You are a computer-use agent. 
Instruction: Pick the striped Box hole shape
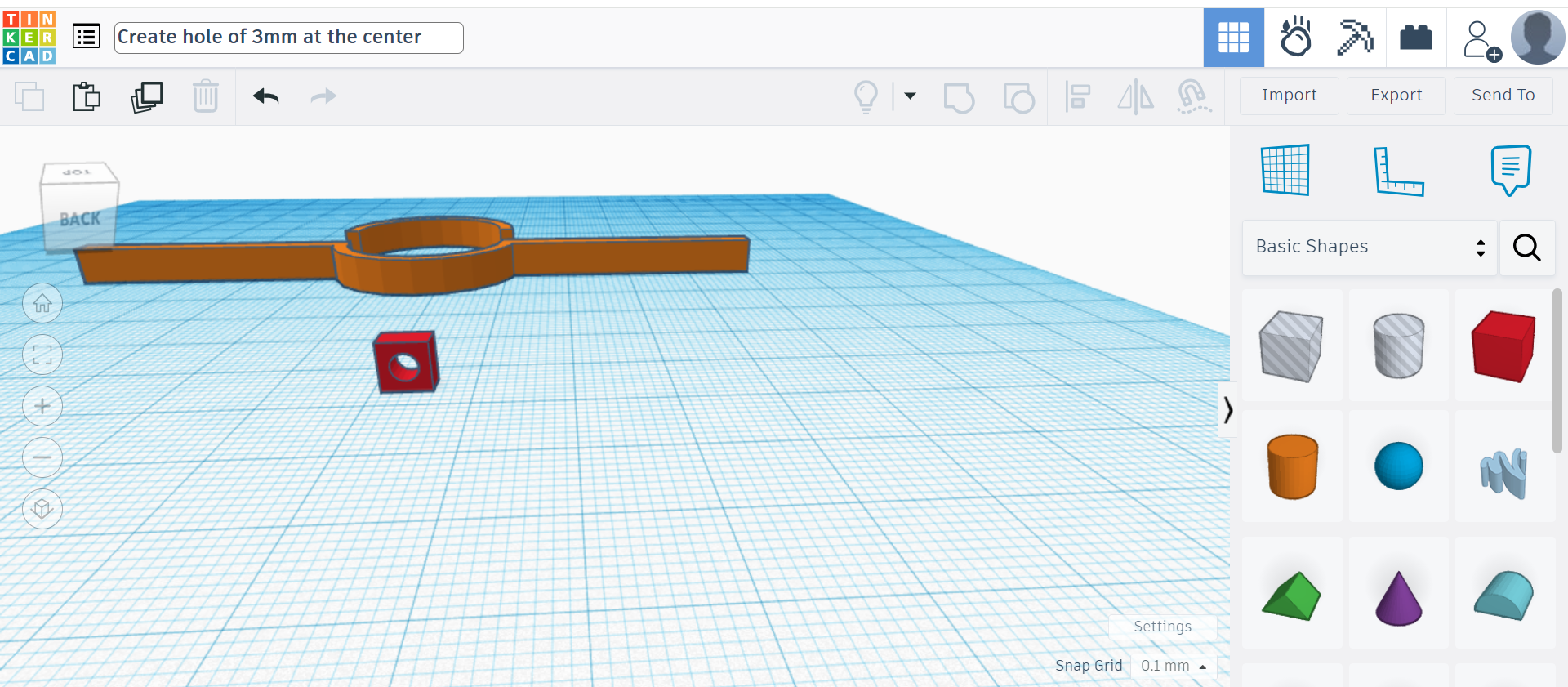[1292, 346]
